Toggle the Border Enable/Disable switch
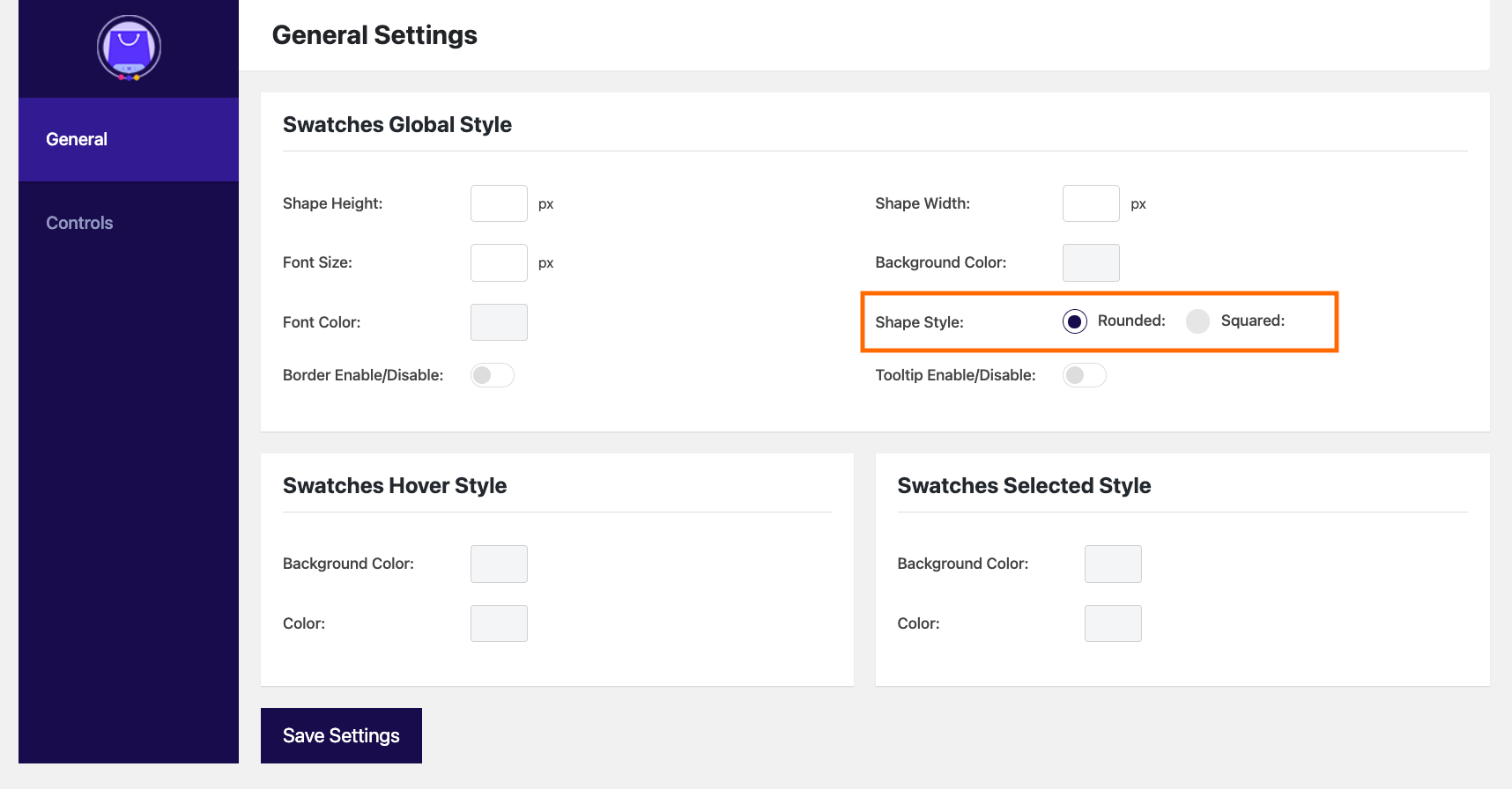 (492, 375)
